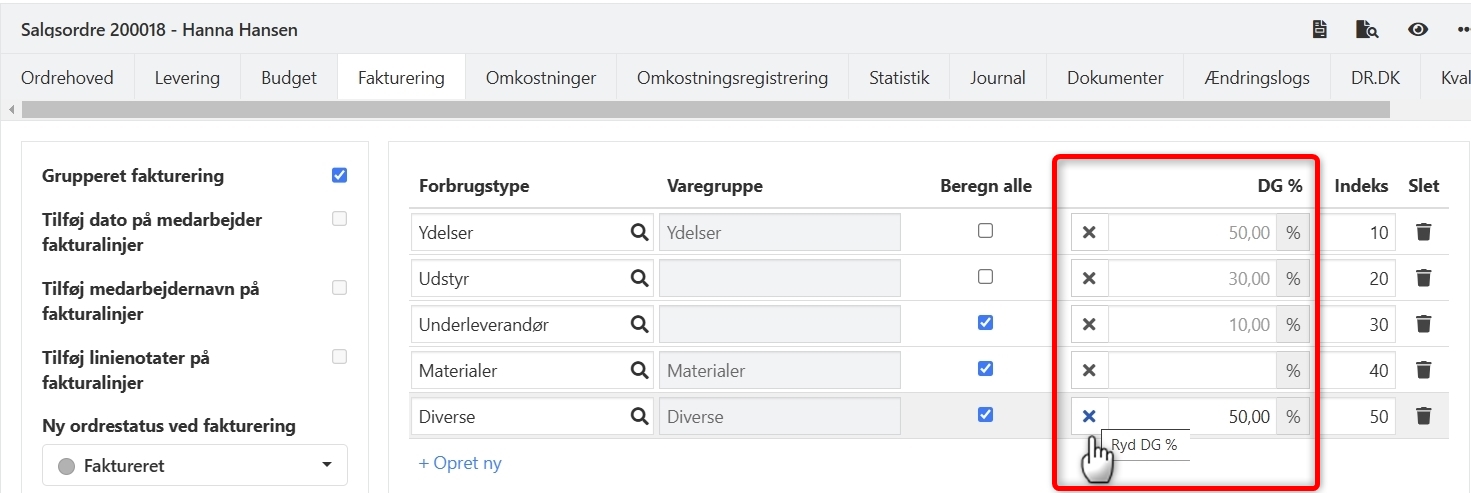The width and height of the screenshot is (1471, 493).
Task: Clear DG % for the Diverse row
Action: pyautogui.click(x=1089, y=416)
